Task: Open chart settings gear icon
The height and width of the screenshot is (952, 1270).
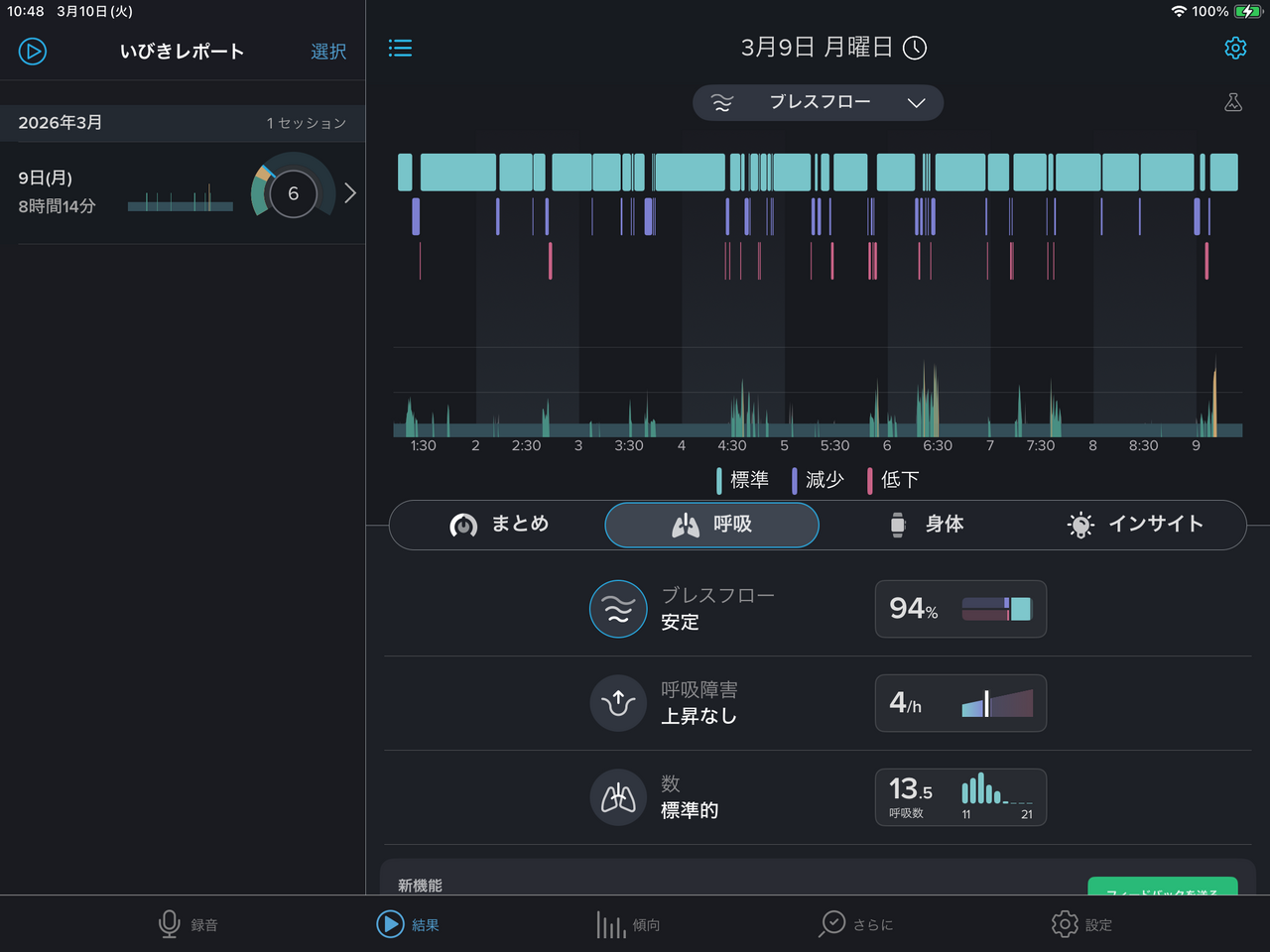Action: point(1235,48)
